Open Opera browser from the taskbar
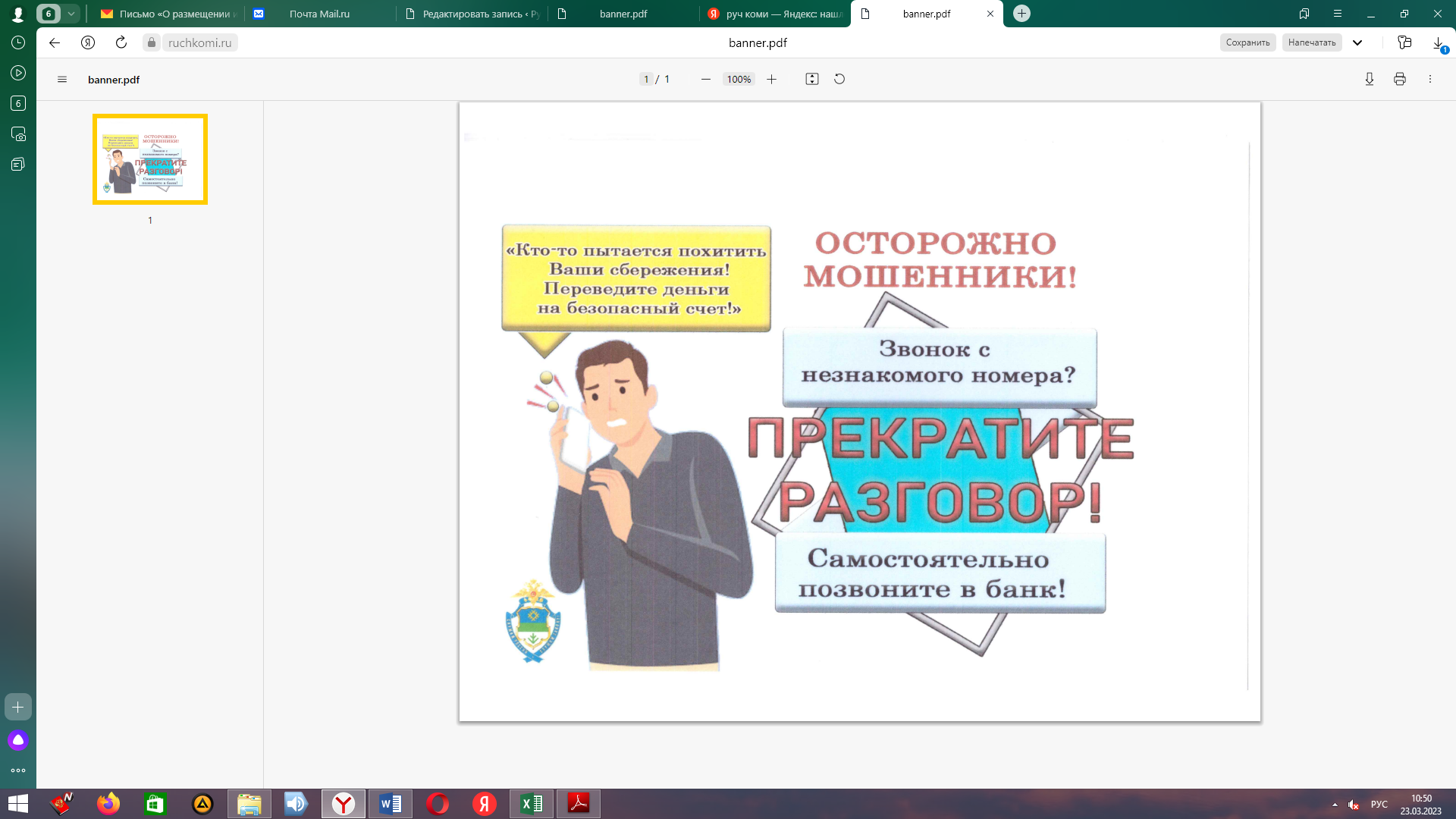The width and height of the screenshot is (1456, 819). (x=438, y=804)
